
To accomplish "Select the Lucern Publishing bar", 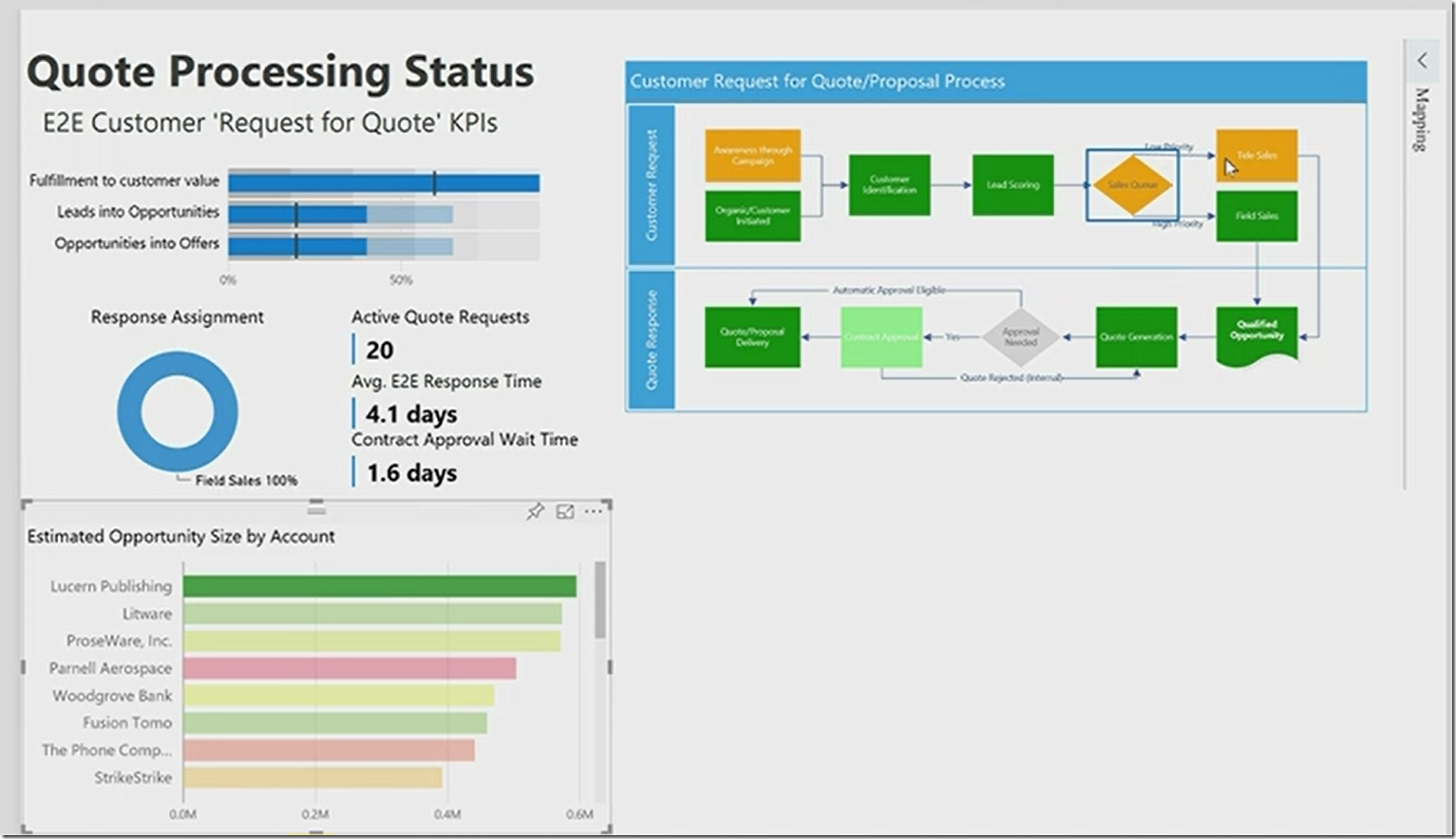I will point(380,586).
